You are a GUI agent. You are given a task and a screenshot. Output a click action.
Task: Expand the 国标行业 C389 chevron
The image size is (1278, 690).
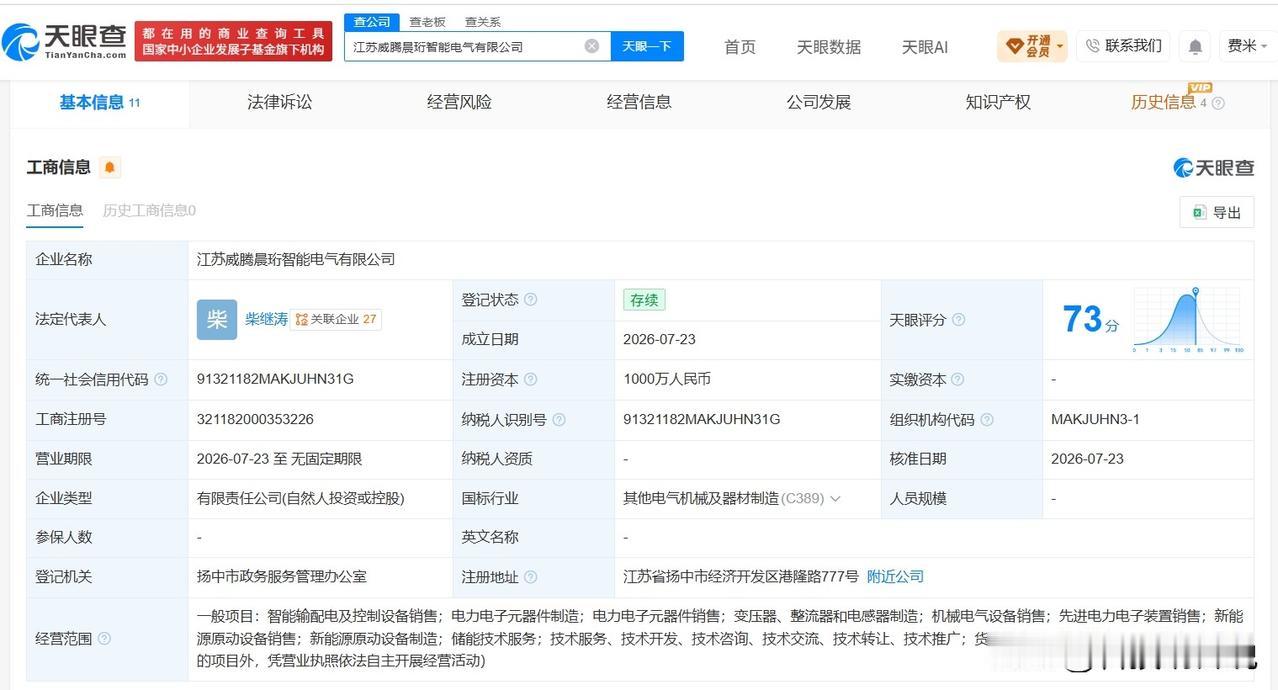point(835,498)
